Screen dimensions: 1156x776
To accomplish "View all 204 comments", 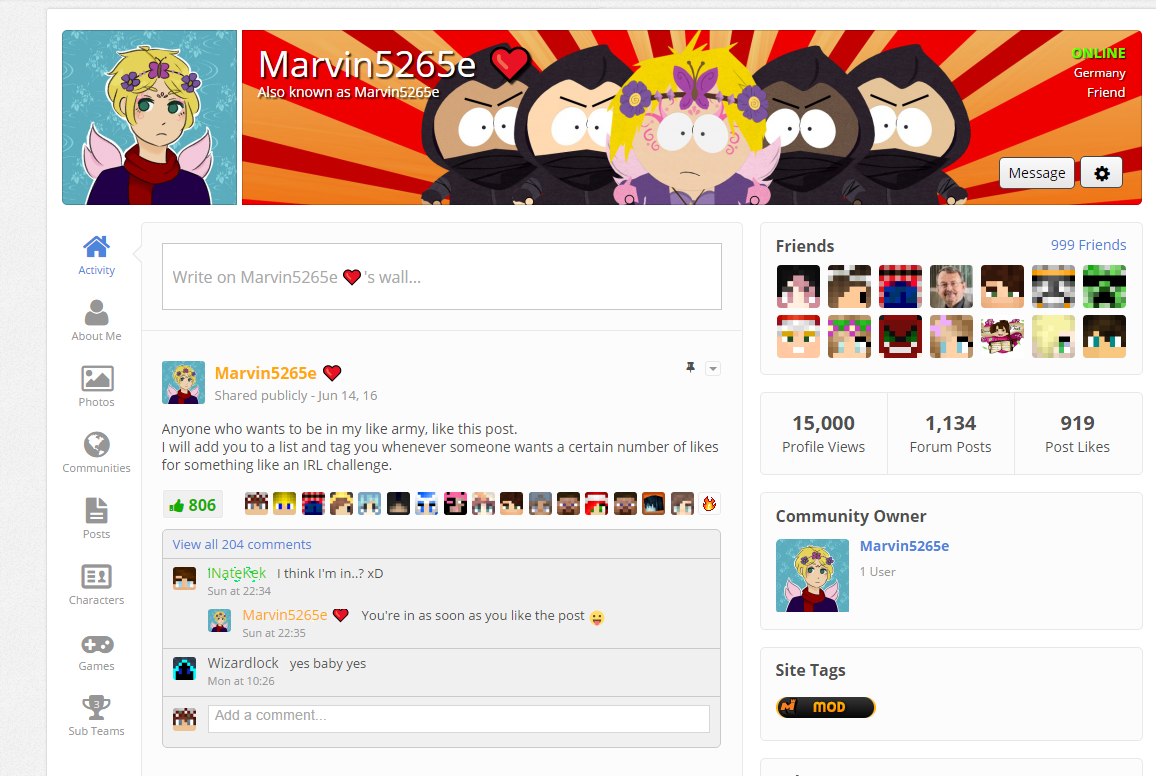I will pos(242,545).
